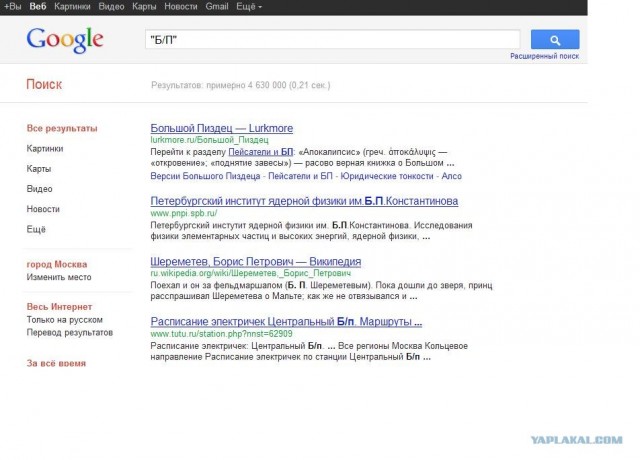640x460 pixels.
Task: Click the город Москва location label
Action: (57, 264)
